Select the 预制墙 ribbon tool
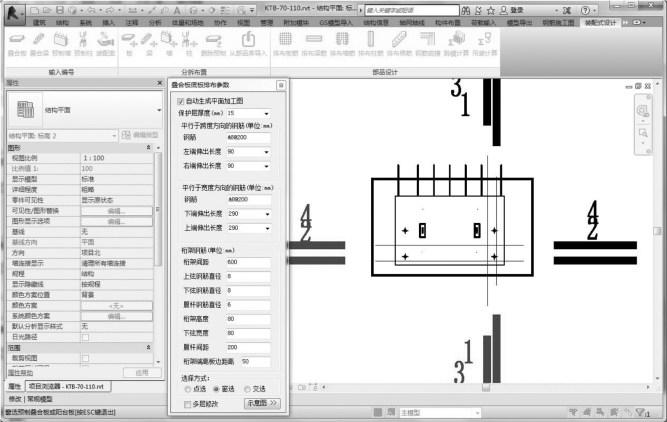This screenshot has width=667, height=422. click(x=61, y=45)
